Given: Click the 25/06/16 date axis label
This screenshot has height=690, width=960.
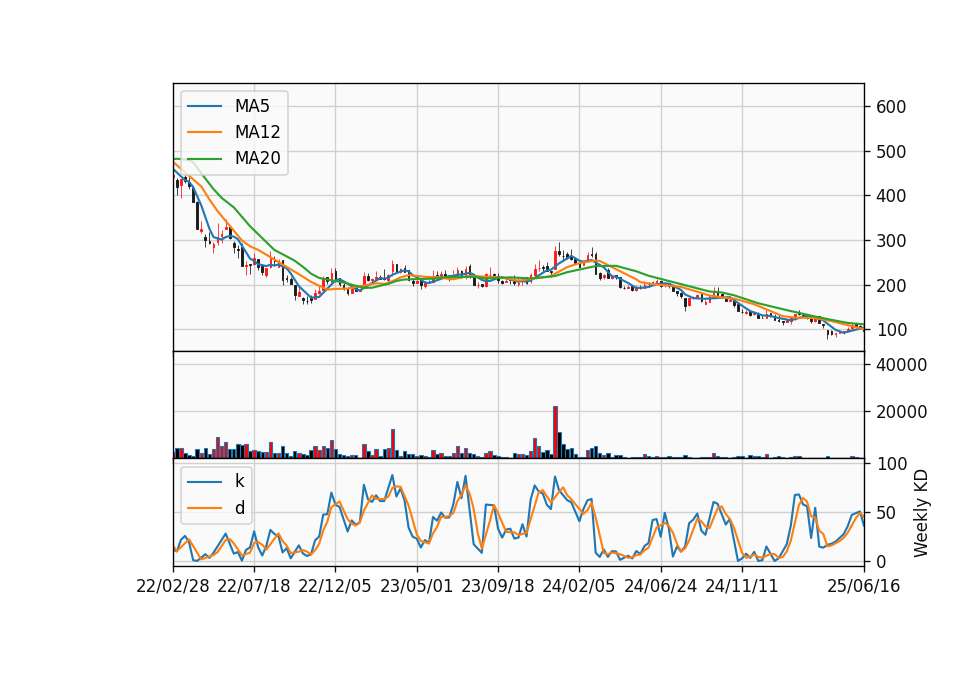Looking at the screenshot, I should tap(864, 586).
